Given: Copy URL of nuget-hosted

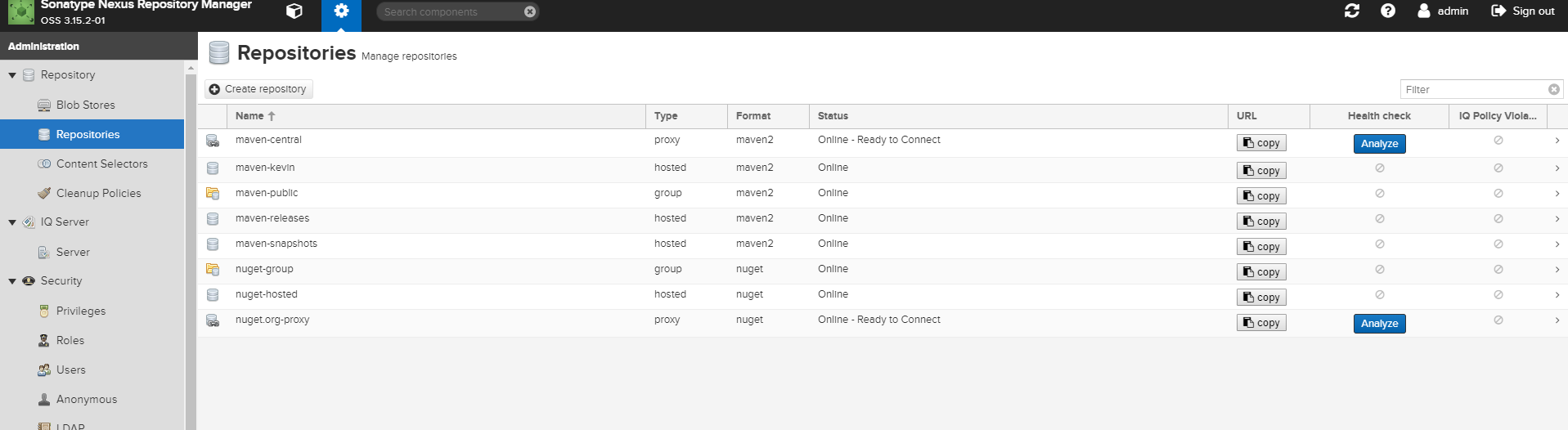Looking at the screenshot, I should coord(1261,298).
